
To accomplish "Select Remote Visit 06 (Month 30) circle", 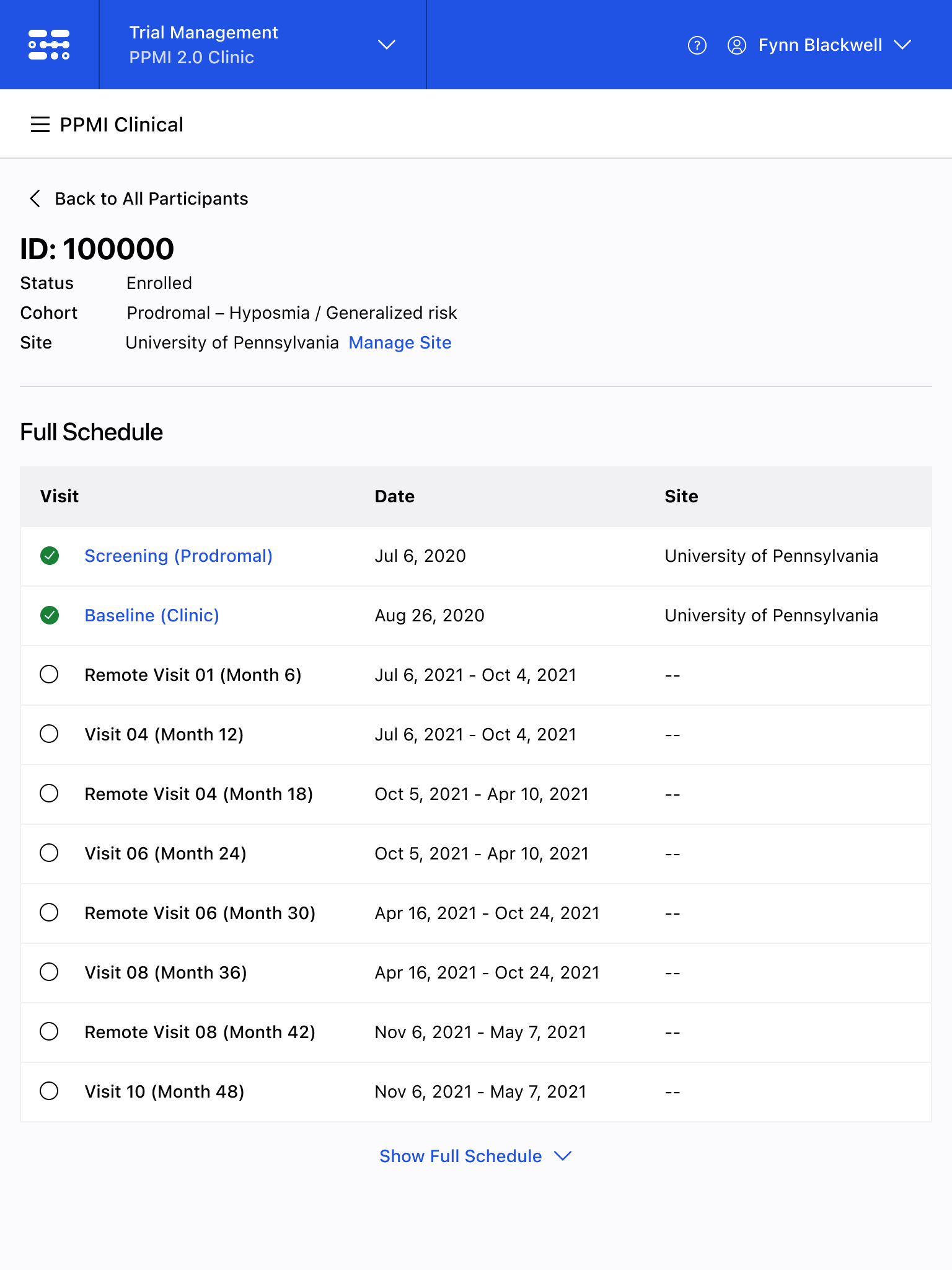I will click(x=50, y=912).
